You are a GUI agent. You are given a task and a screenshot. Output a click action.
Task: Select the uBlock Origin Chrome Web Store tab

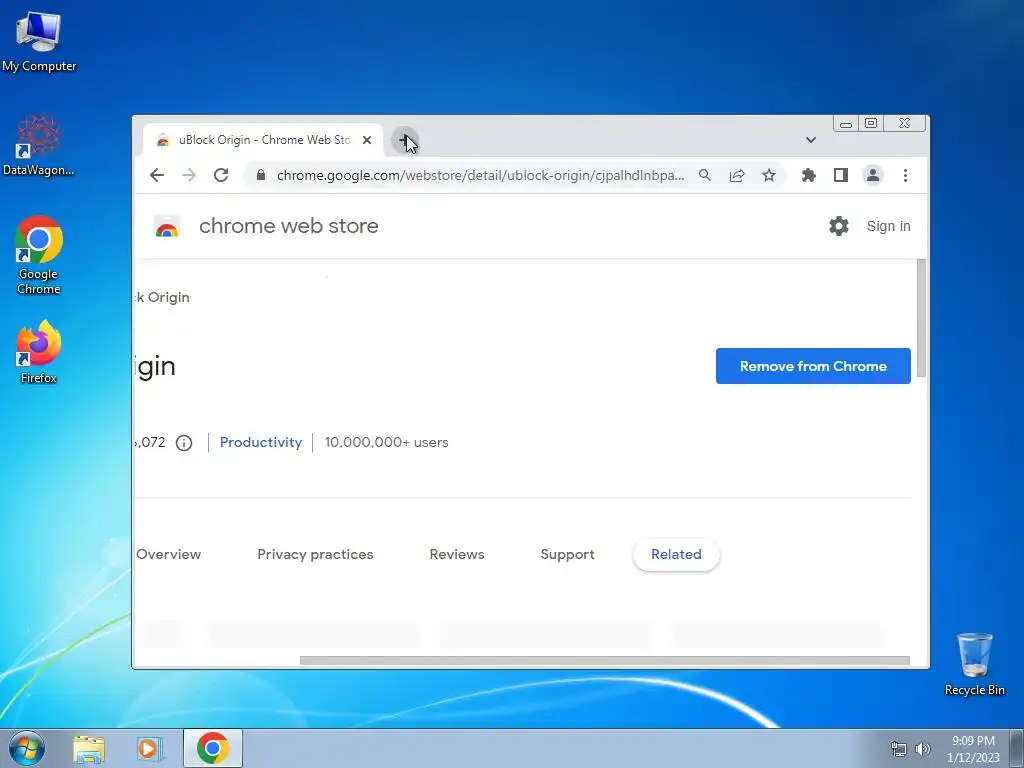tap(263, 140)
